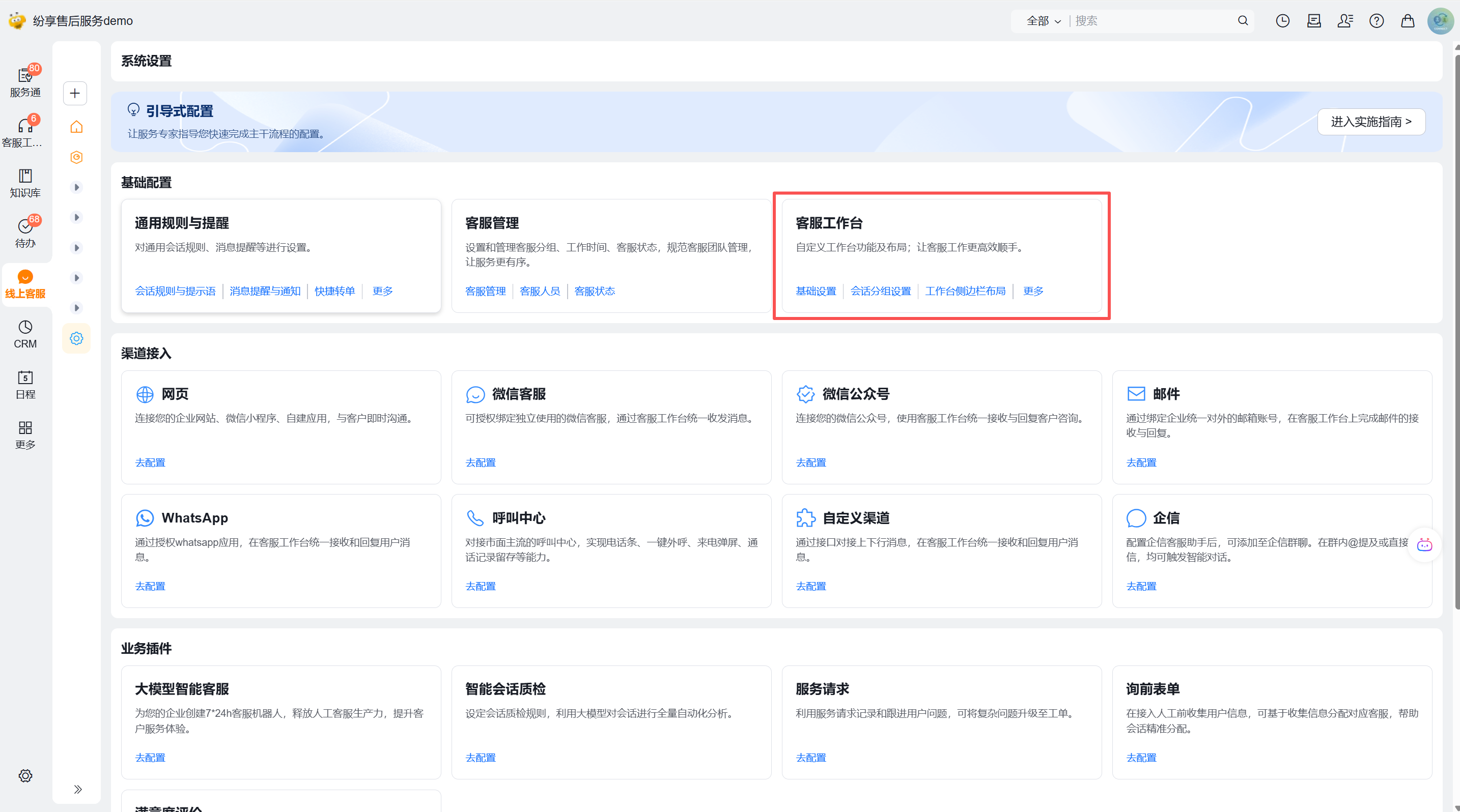Expand the first collapsed arrow in sidebar
1460x812 pixels.
(x=76, y=187)
